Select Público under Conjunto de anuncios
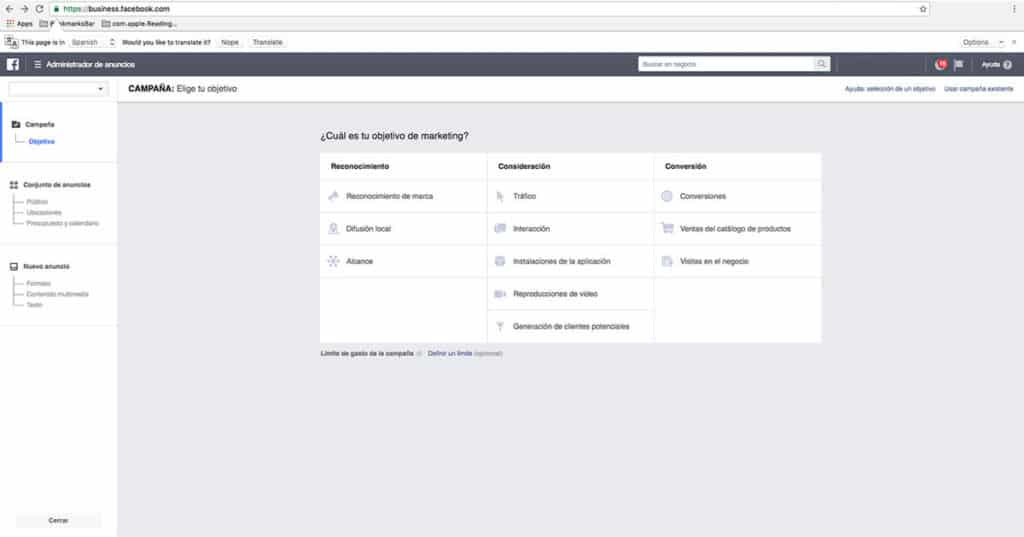Image resolution: width=1024 pixels, height=537 pixels. [x=37, y=202]
